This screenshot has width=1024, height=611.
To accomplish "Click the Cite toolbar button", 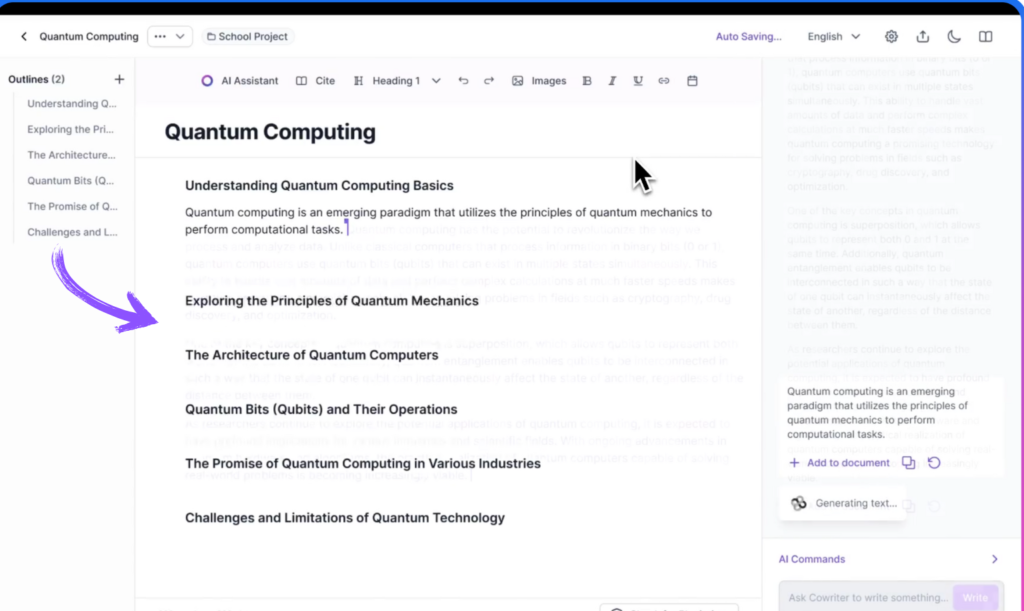I will [315, 81].
